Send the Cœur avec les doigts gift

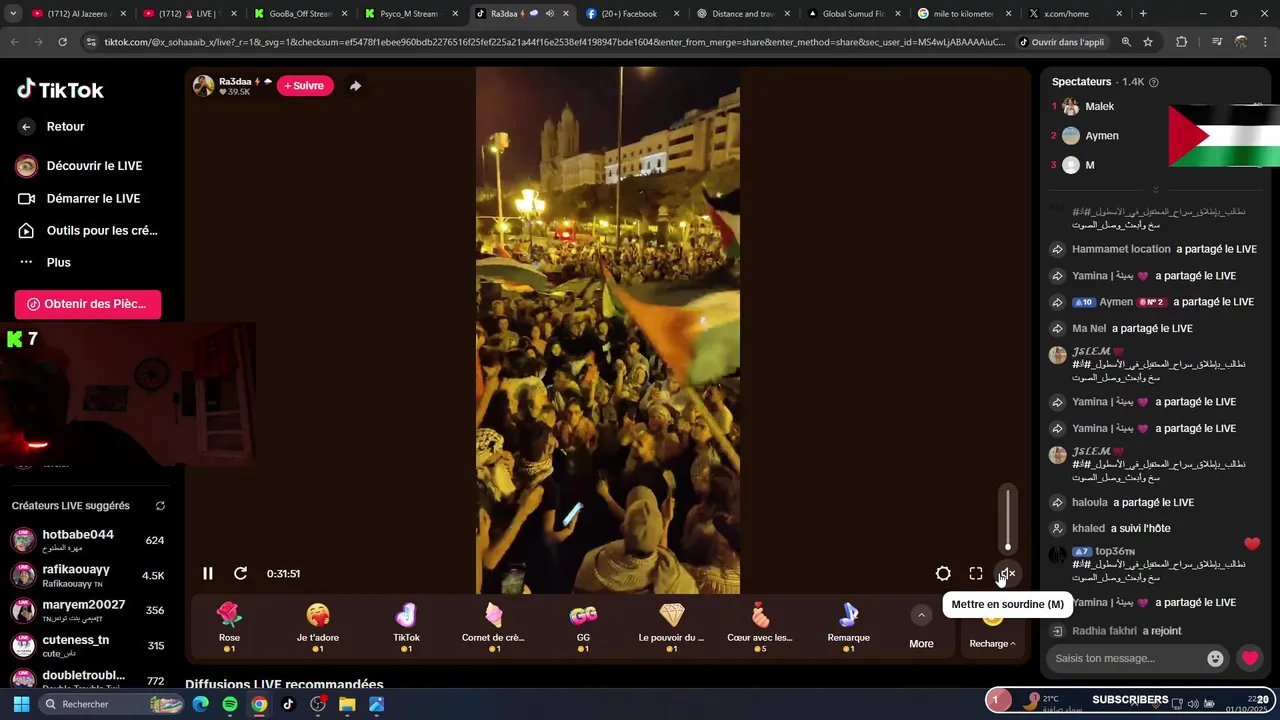[760, 627]
